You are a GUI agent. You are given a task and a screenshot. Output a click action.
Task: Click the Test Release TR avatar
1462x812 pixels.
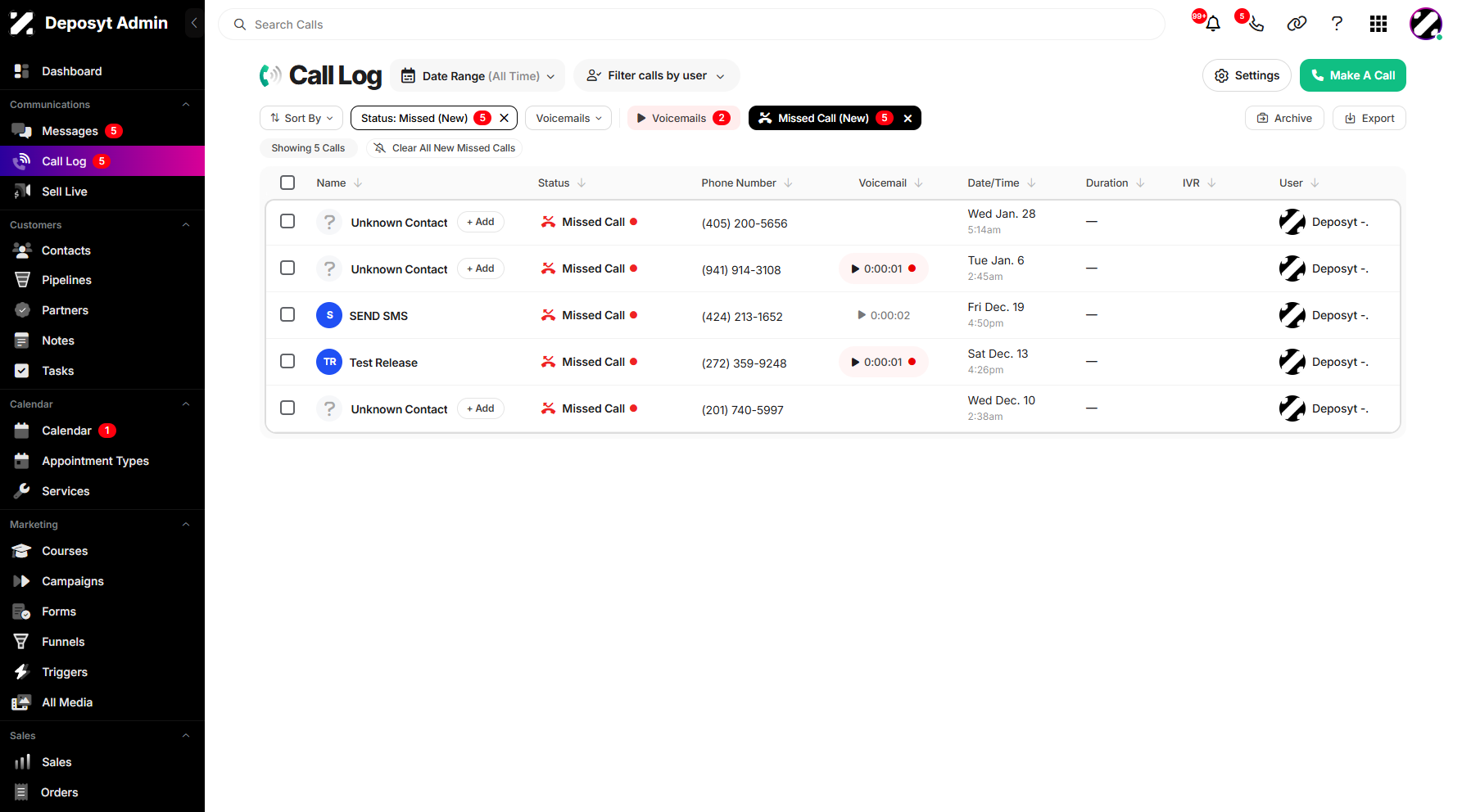click(329, 362)
